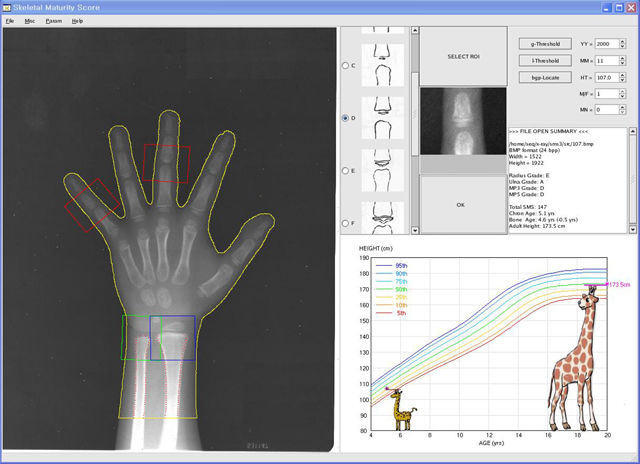
Task: Click the red ROI box on middle finger
Action: point(166,162)
